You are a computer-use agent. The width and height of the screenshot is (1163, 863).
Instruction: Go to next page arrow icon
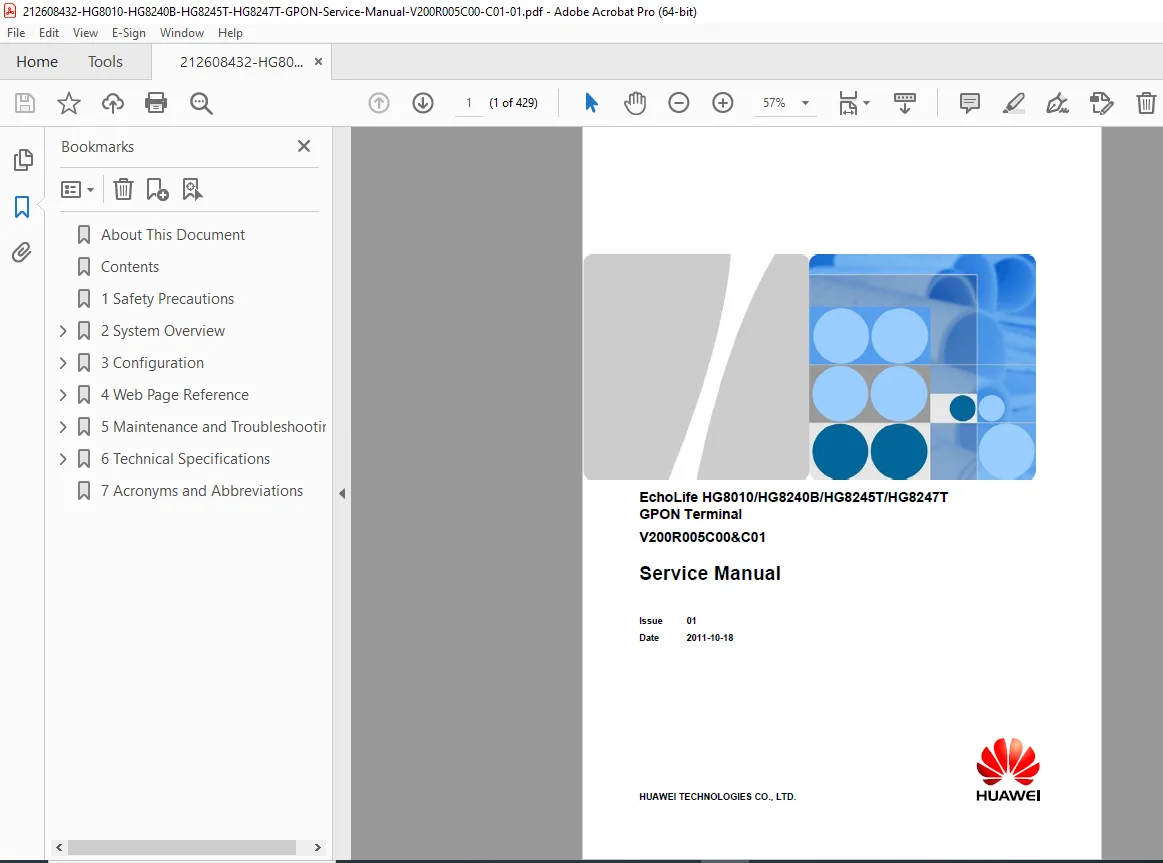423,103
